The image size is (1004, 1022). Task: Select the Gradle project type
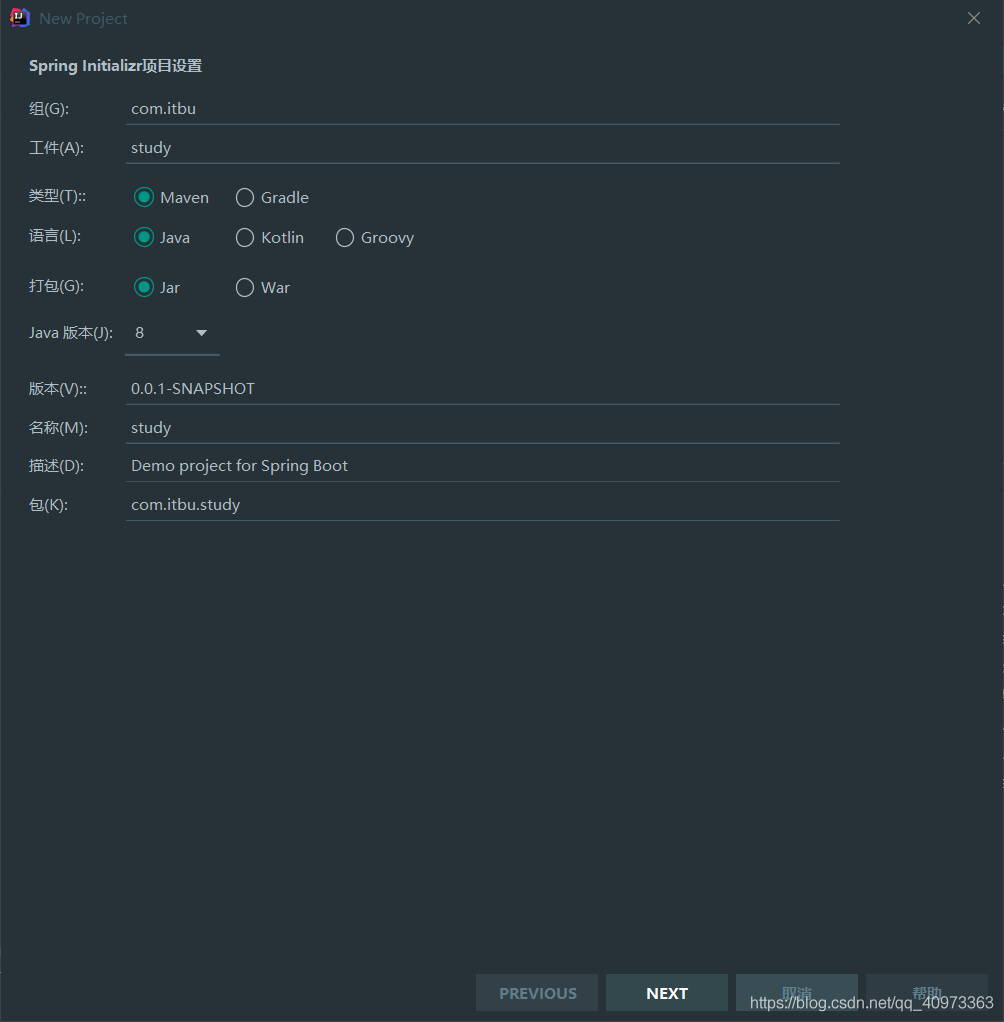245,197
